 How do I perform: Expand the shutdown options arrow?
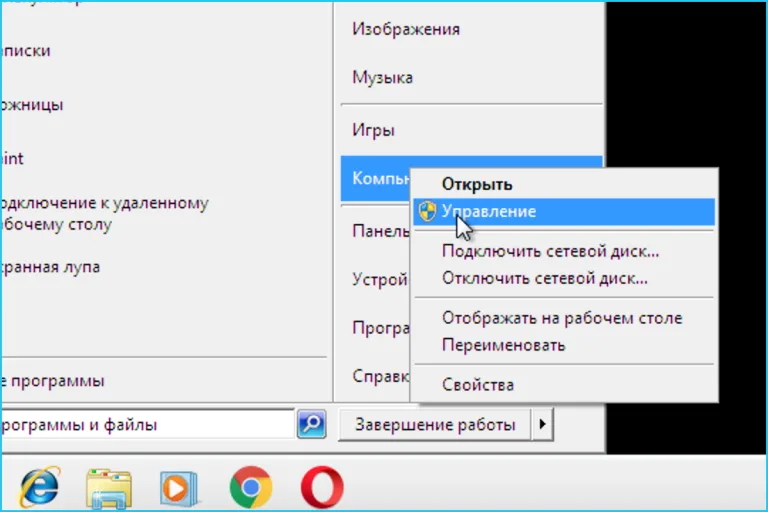coord(543,424)
